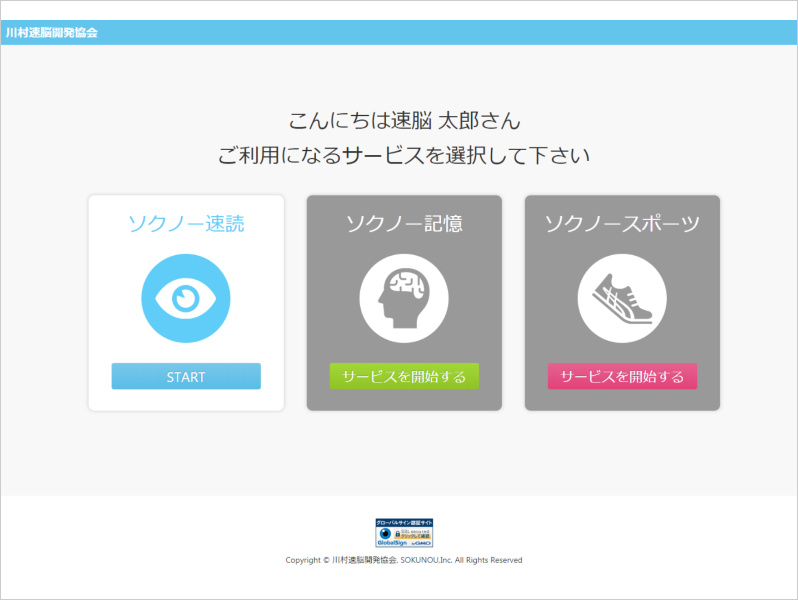798x600 pixels.
Task: Click the blue eye icon for ソクノー速読
Action: [x=186, y=298]
